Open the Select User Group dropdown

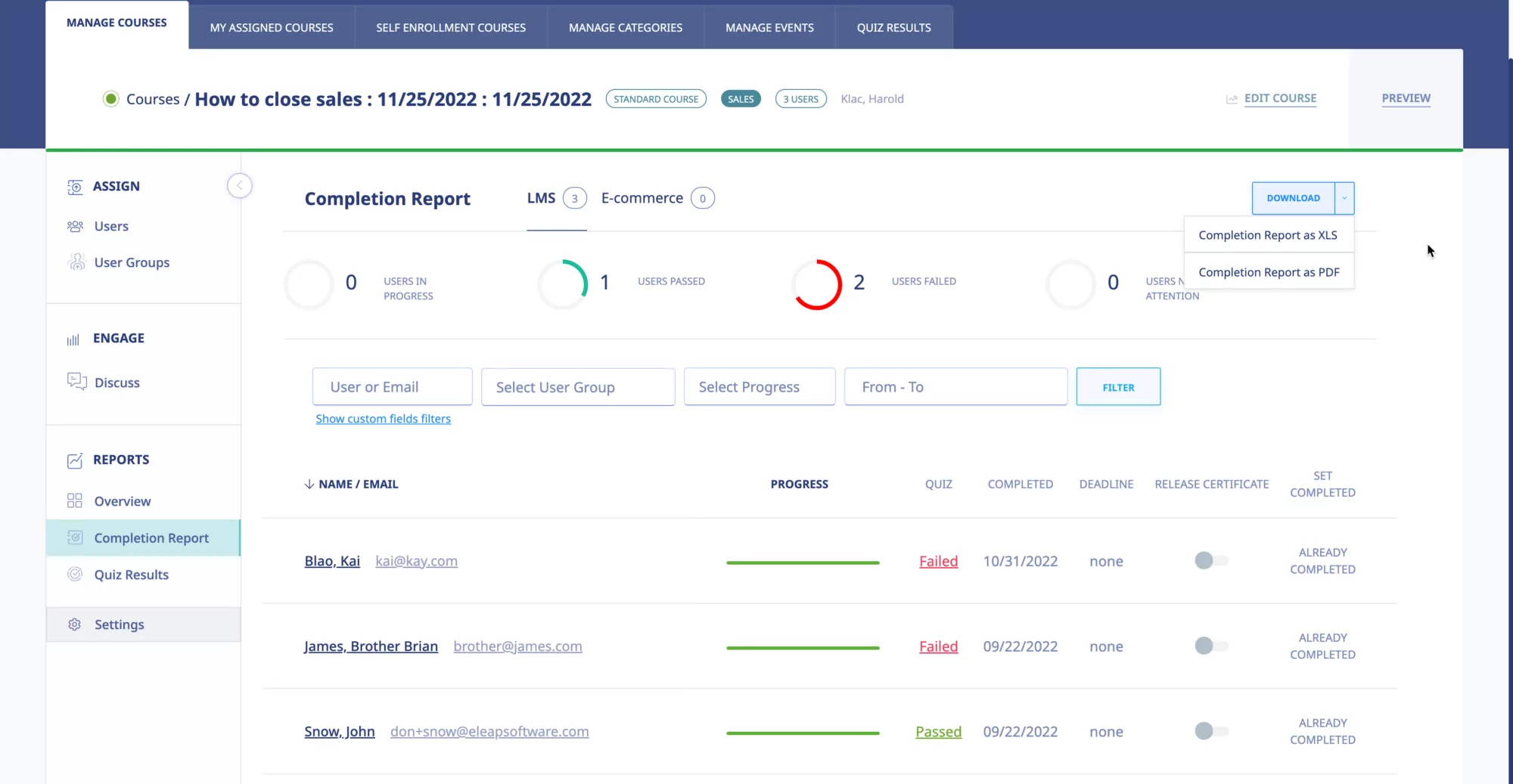pyautogui.click(x=578, y=387)
